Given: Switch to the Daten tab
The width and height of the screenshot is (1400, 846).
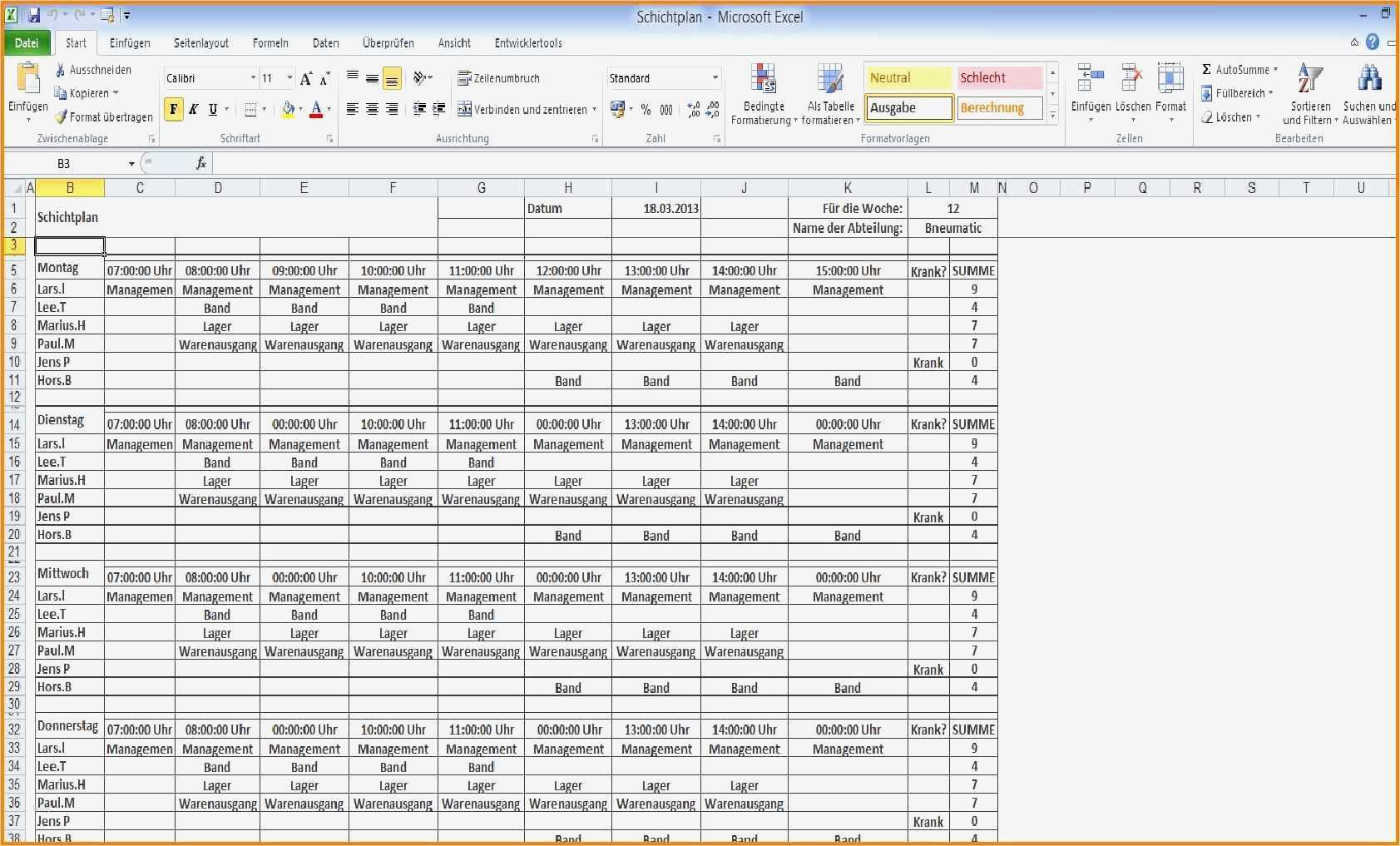Looking at the screenshot, I should point(326,43).
